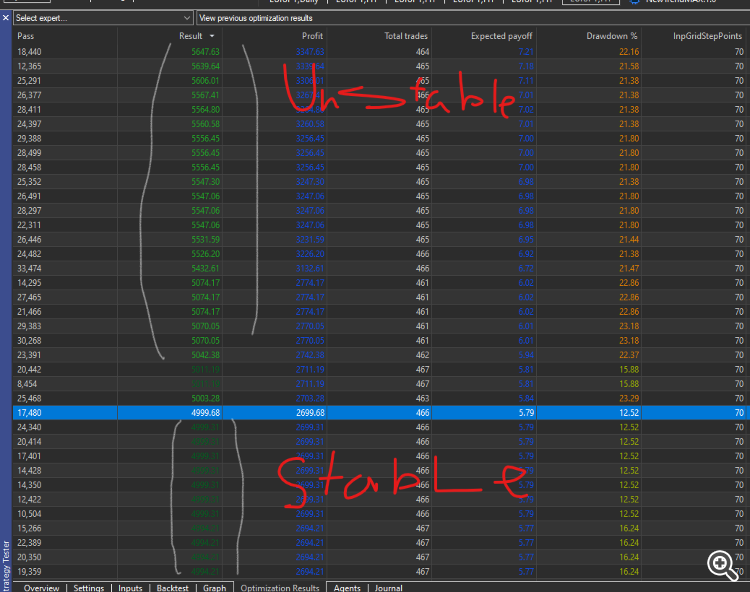This screenshot has width=750, height=592.
Task: Select the row for pass 28,499
Action: click(381, 153)
